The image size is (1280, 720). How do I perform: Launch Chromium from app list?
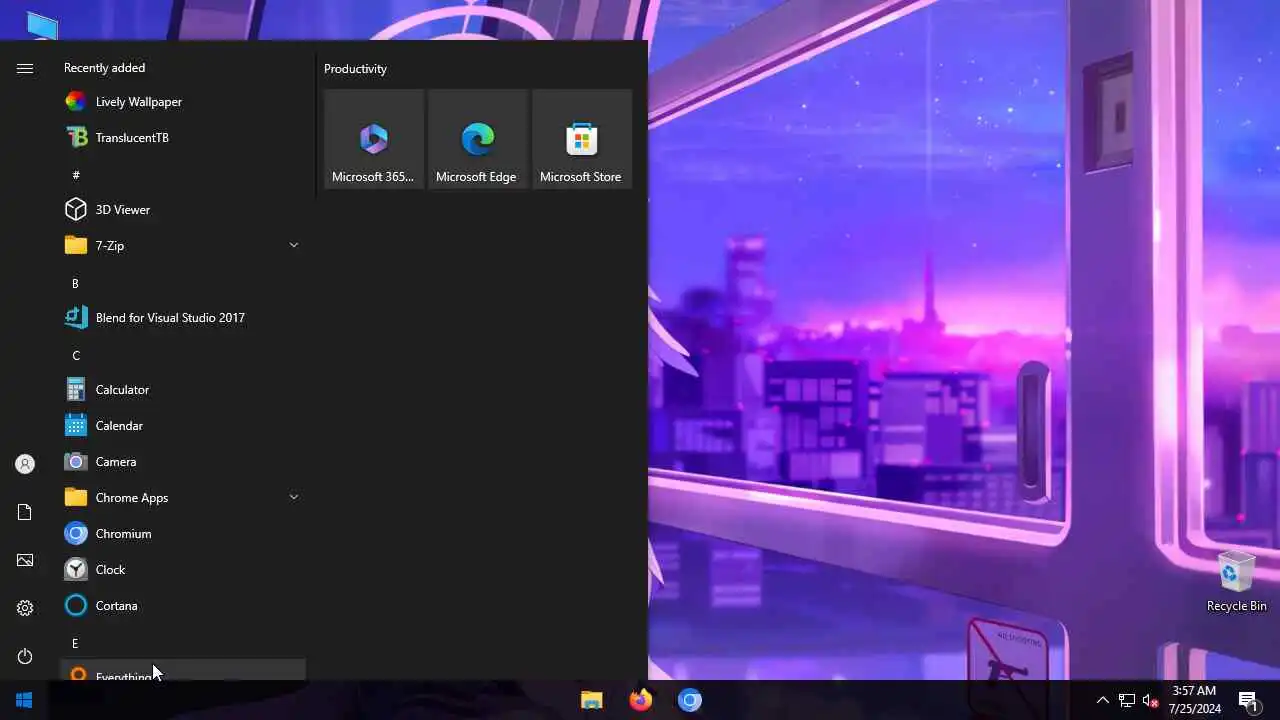[183, 534]
